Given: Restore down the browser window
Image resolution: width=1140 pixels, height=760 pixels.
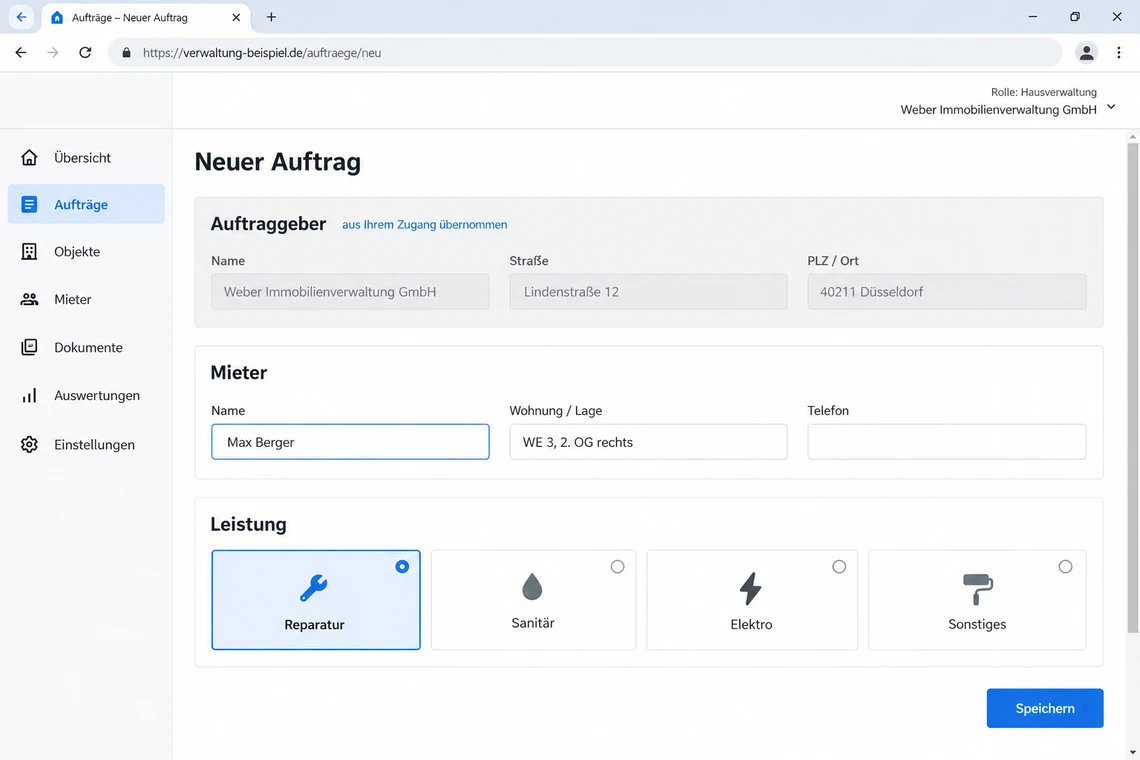Looking at the screenshot, I should point(1075,17).
